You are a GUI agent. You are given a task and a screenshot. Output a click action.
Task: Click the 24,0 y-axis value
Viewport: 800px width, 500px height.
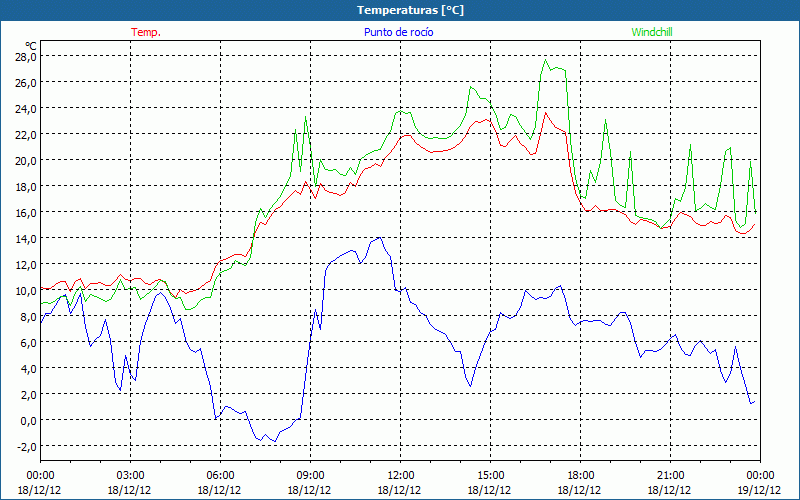[26, 109]
